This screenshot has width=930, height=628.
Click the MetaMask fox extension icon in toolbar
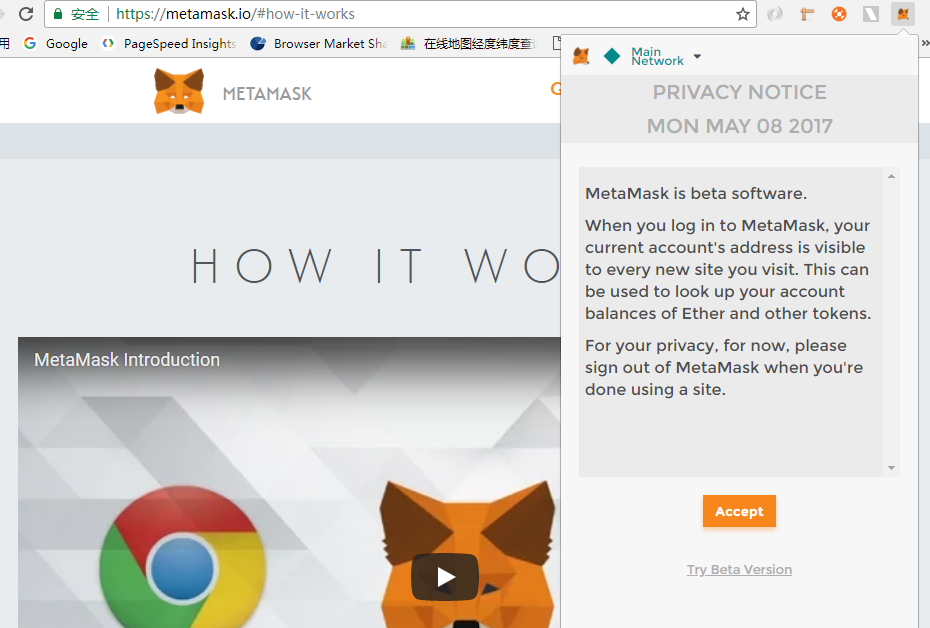pos(903,14)
